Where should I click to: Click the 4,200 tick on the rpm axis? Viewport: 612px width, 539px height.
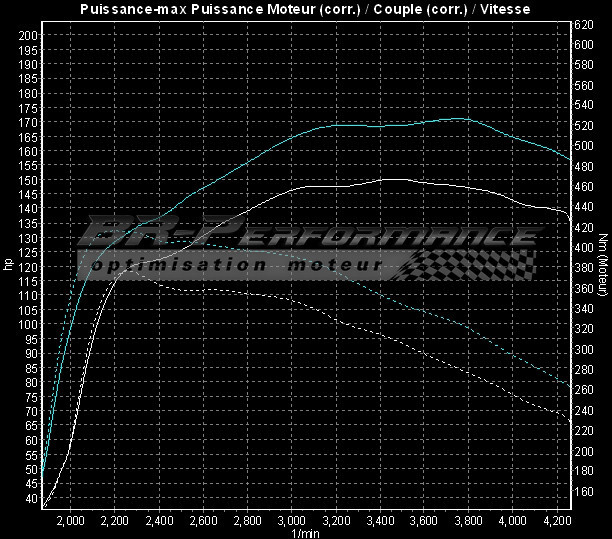point(556,520)
